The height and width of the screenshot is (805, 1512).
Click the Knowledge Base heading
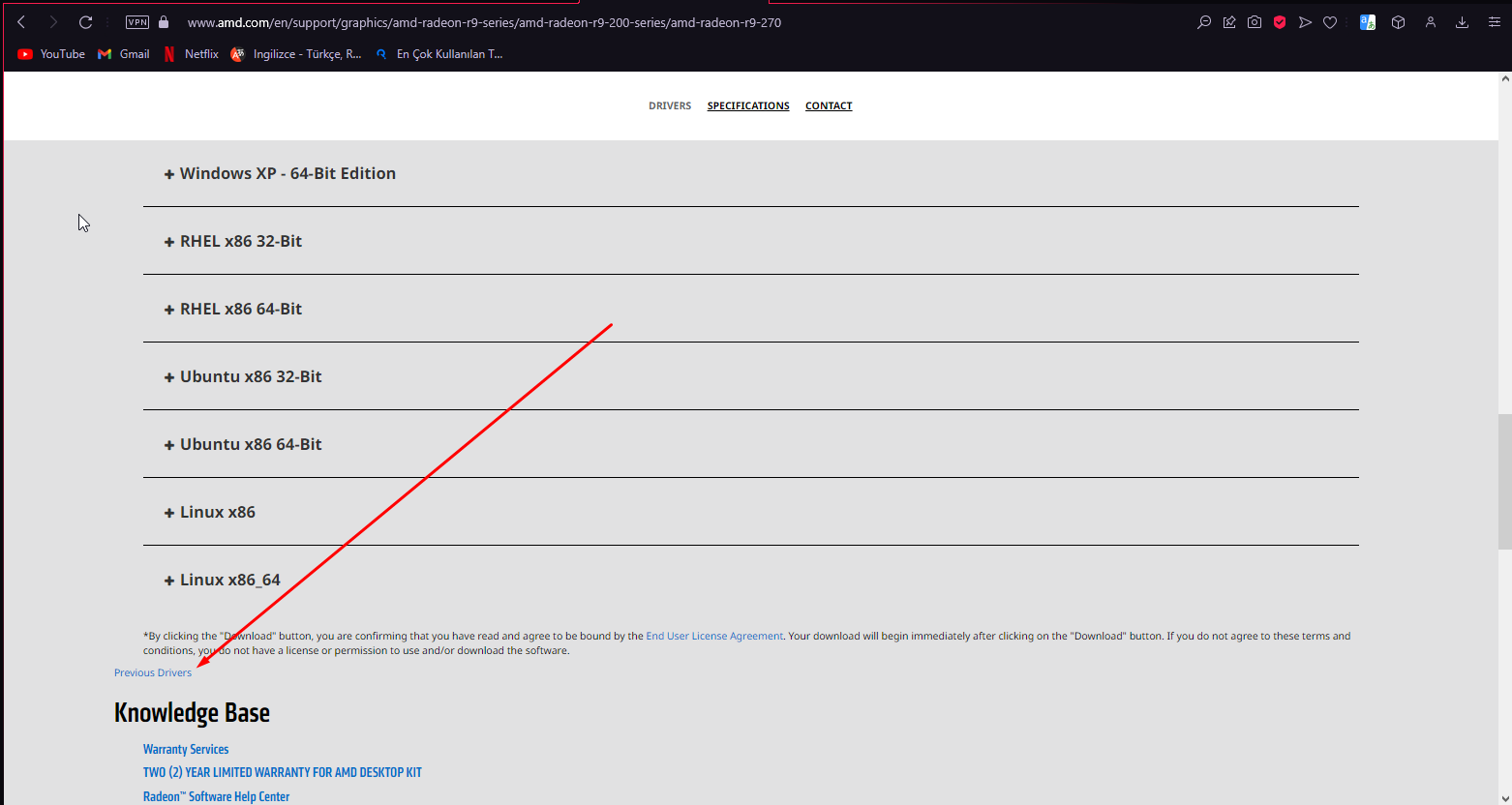point(192,713)
